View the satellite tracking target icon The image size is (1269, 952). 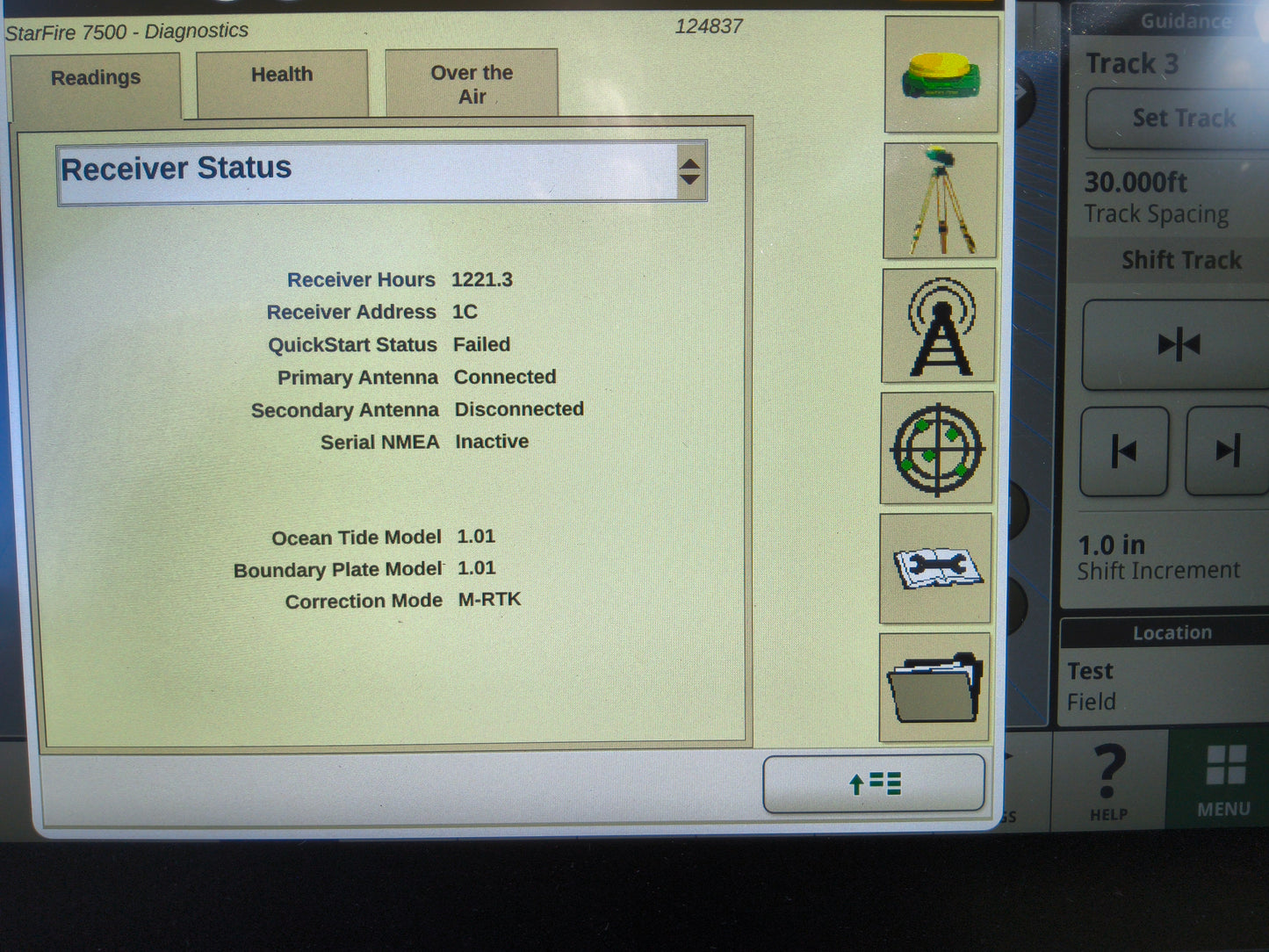coord(936,448)
